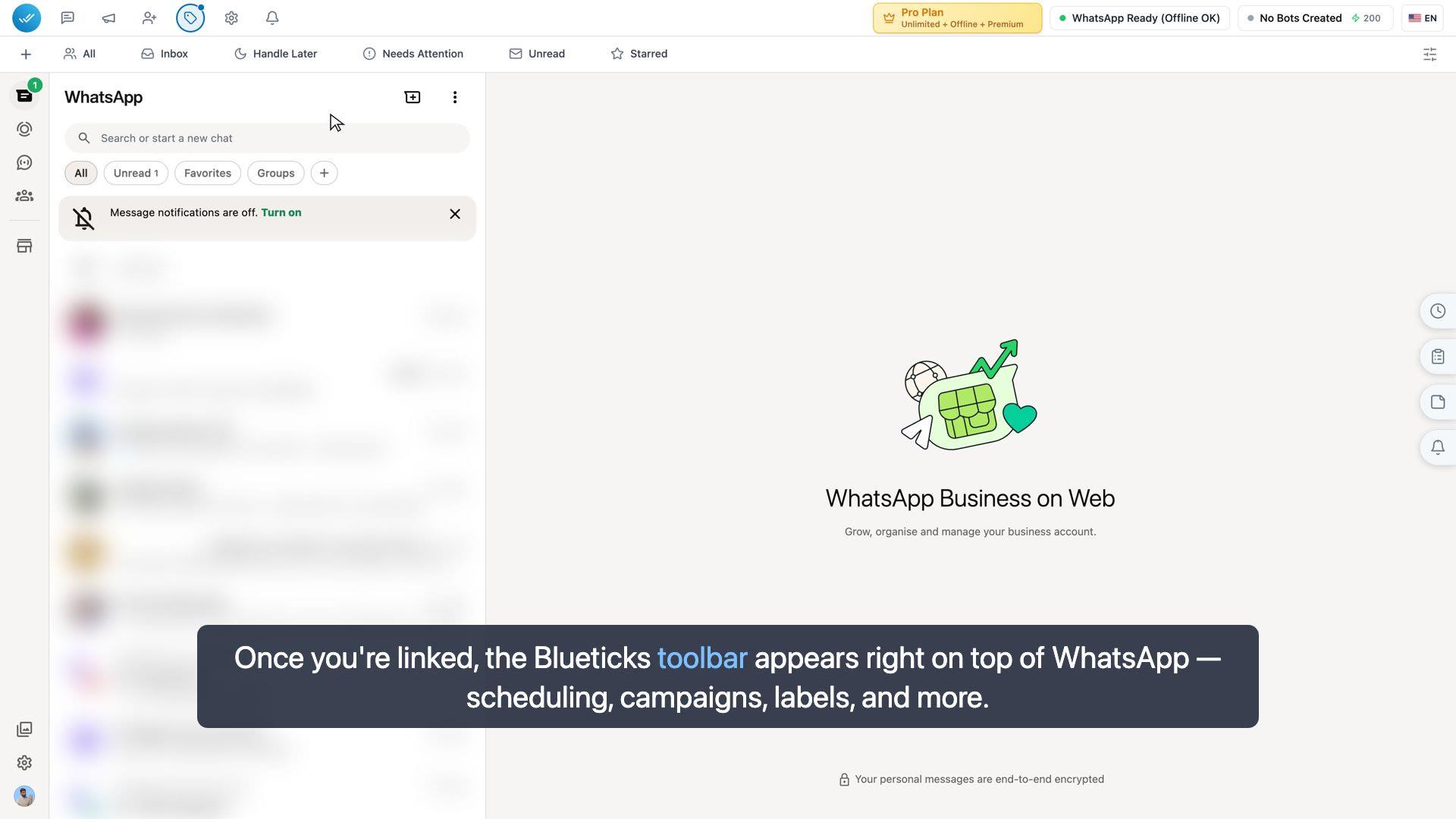Click the Pro Plan badge

[x=957, y=18]
